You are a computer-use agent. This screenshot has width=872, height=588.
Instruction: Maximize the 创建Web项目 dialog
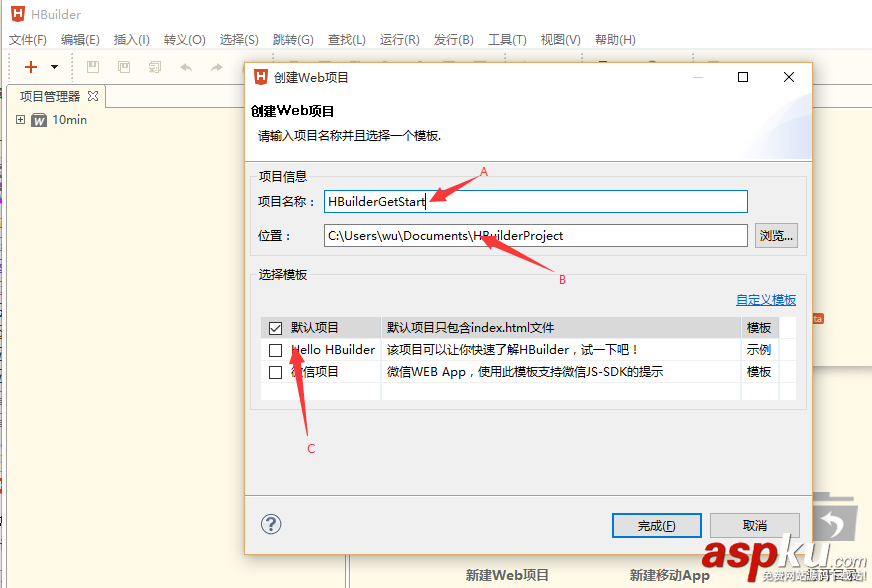coord(743,77)
